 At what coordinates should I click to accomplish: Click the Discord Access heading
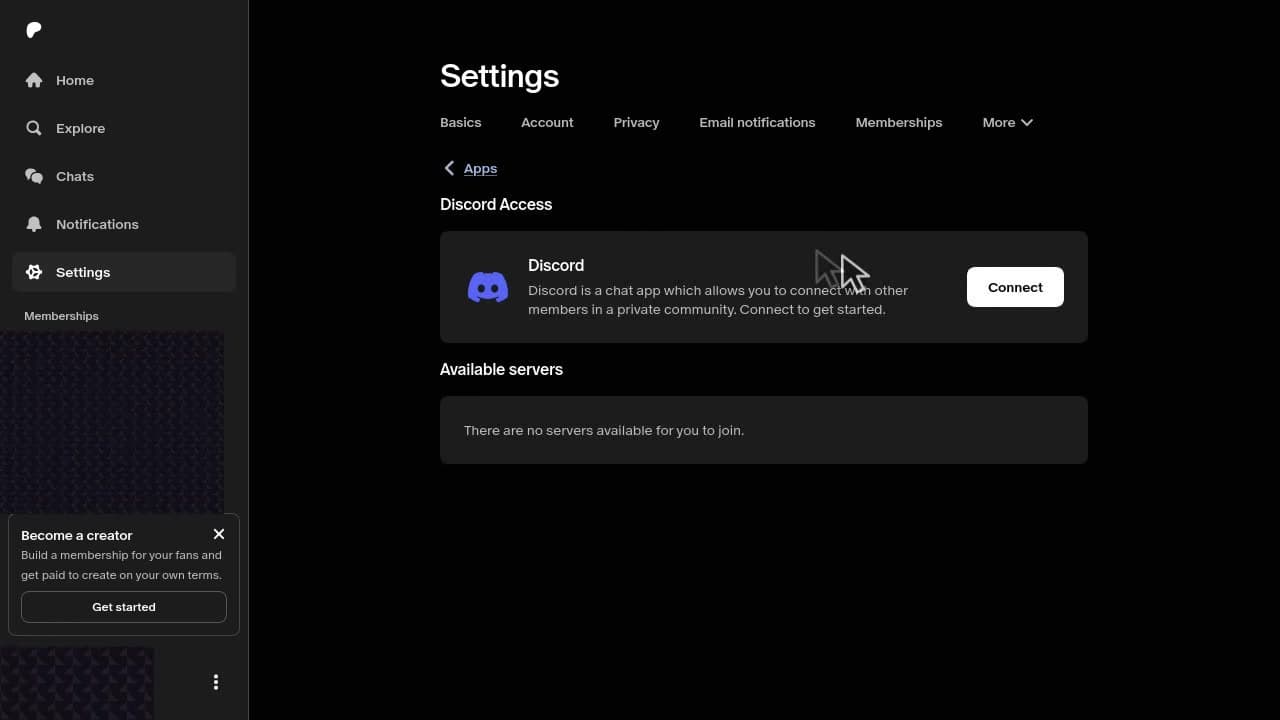(x=496, y=204)
